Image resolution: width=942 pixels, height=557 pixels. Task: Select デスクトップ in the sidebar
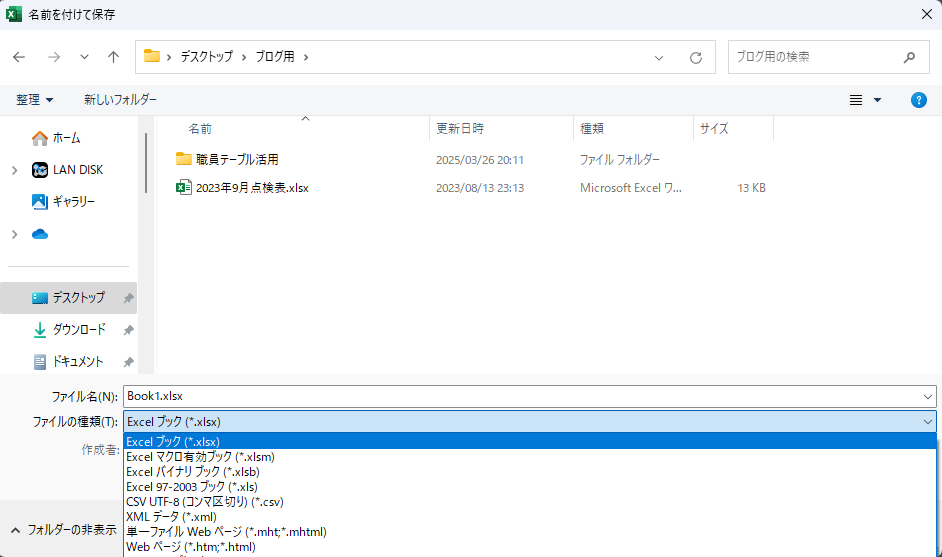tap(68, 297)
